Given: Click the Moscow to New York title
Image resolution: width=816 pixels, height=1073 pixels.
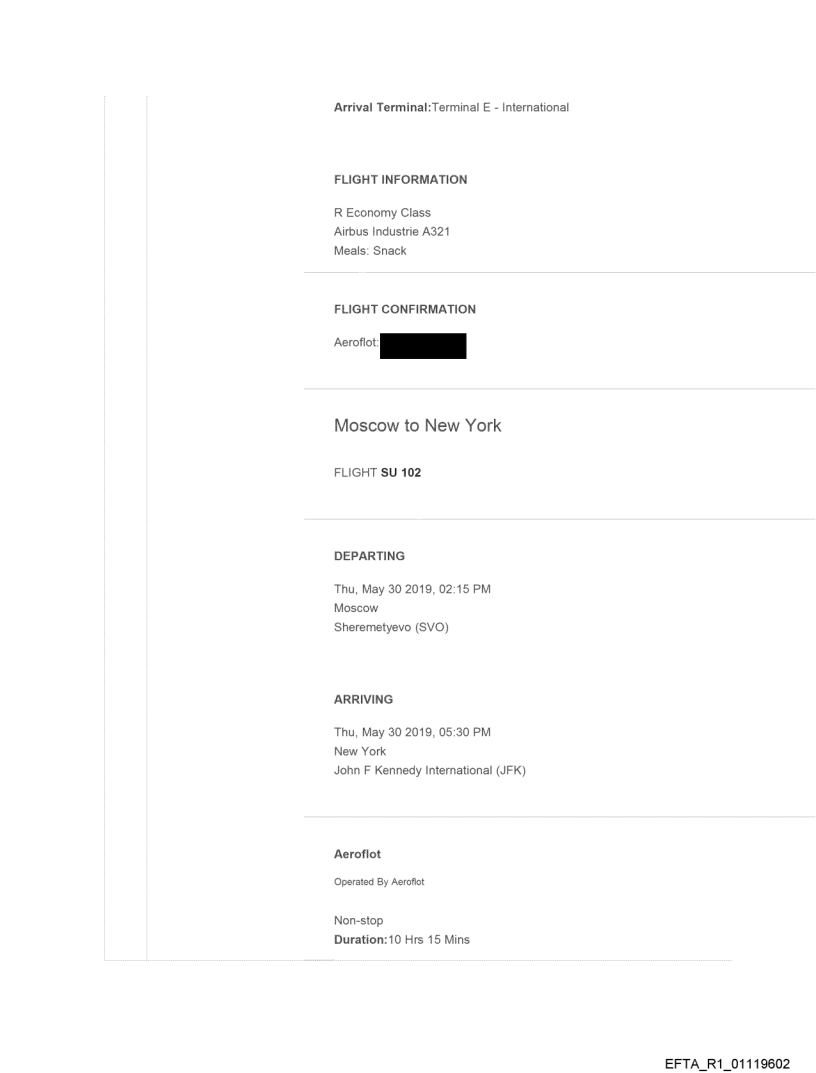Looking at the screenshot, I should click(x=417, y=426).
